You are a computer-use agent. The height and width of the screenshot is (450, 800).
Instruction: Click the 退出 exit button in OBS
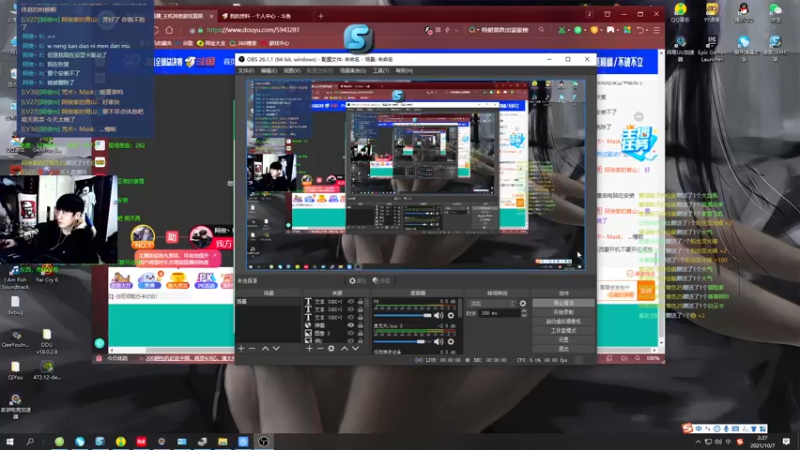click(563, 349)
